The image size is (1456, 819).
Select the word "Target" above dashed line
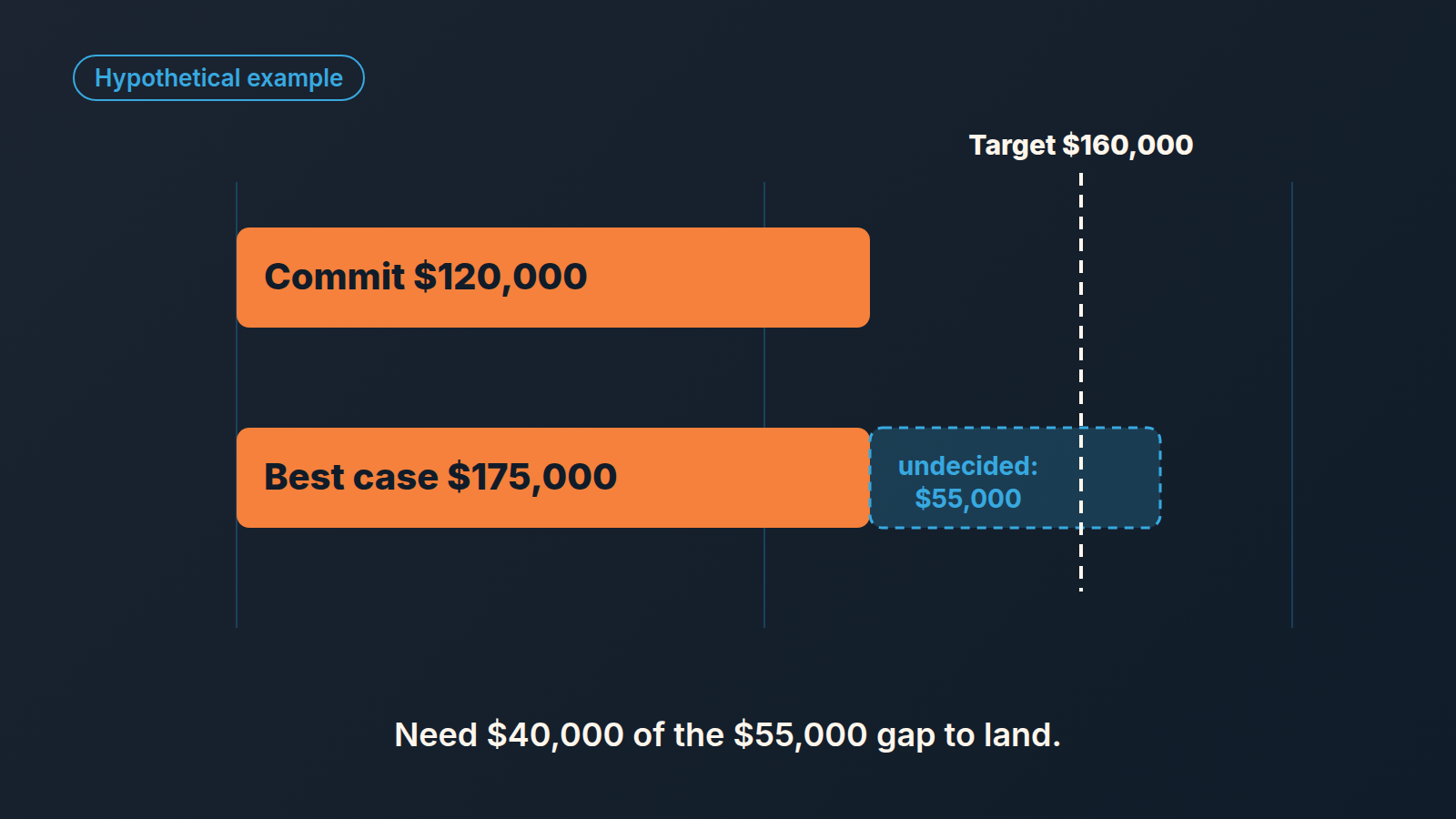coord(1012,146)
